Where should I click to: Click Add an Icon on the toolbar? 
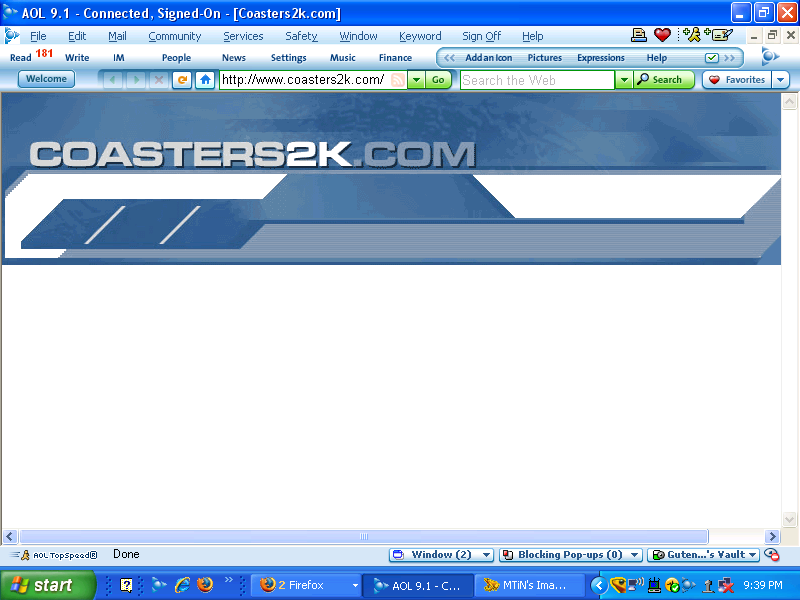[488, 58]
